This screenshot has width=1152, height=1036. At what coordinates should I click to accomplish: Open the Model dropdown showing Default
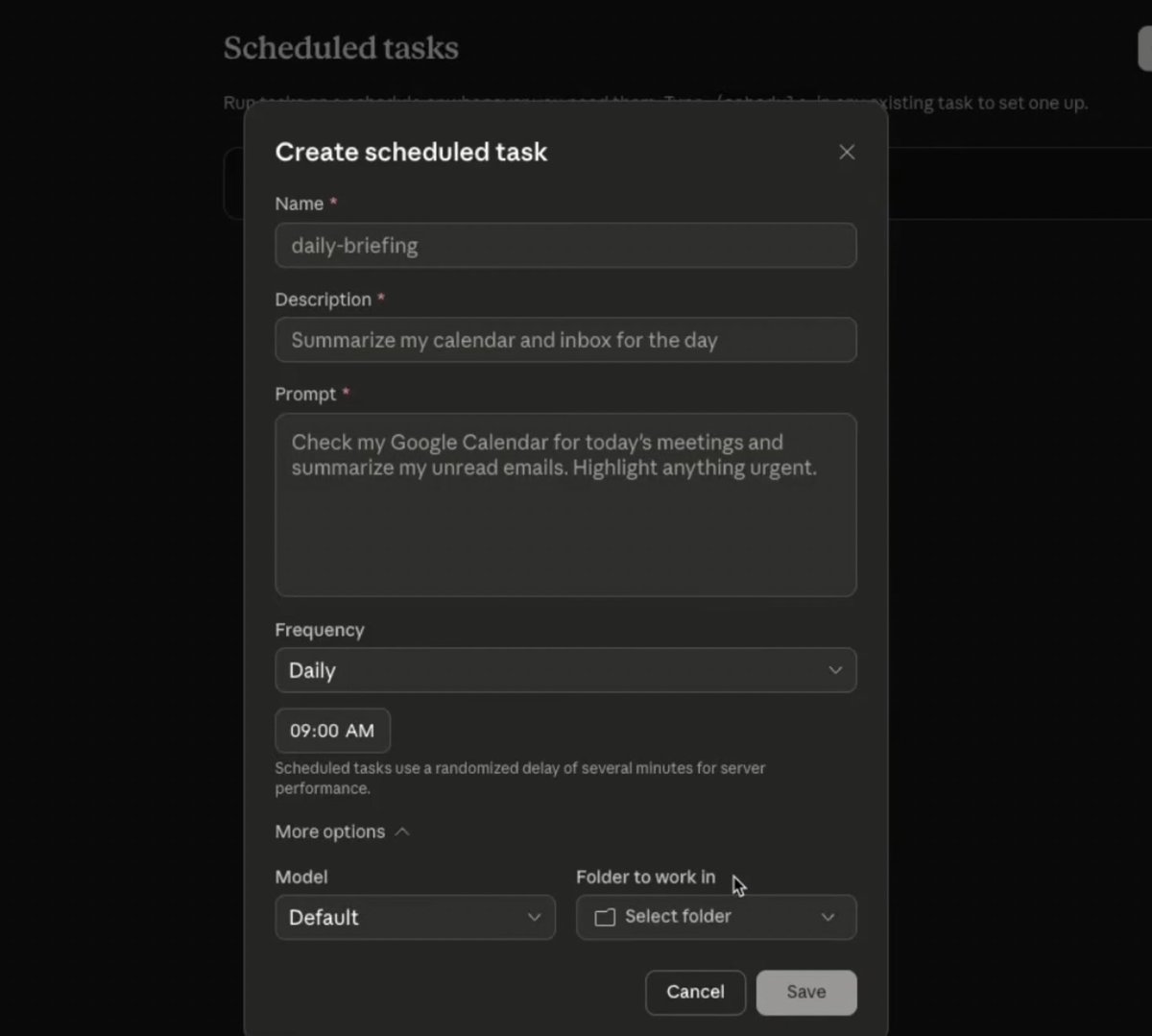[415, 917]
